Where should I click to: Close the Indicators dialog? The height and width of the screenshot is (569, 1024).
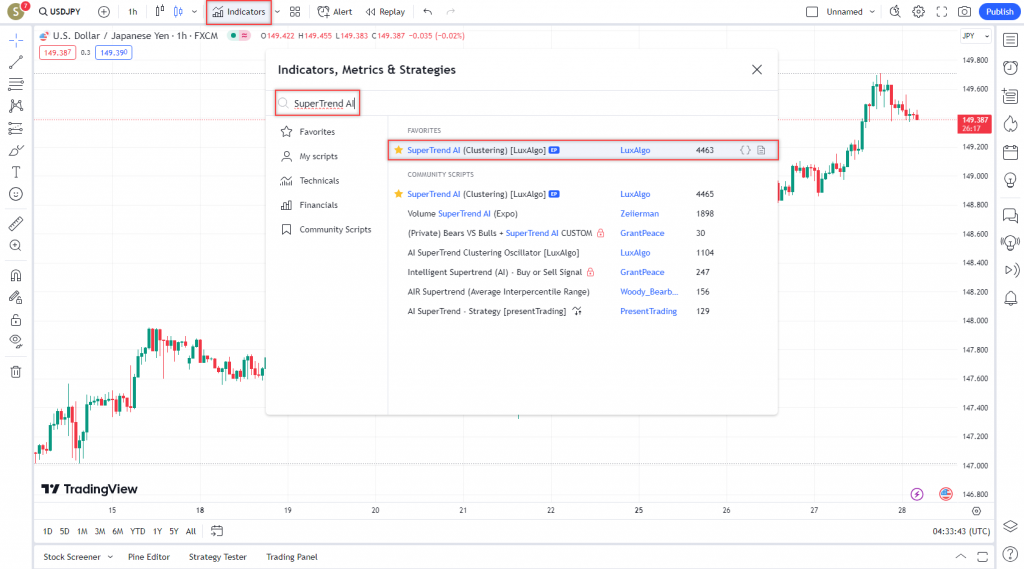(757, 69)
